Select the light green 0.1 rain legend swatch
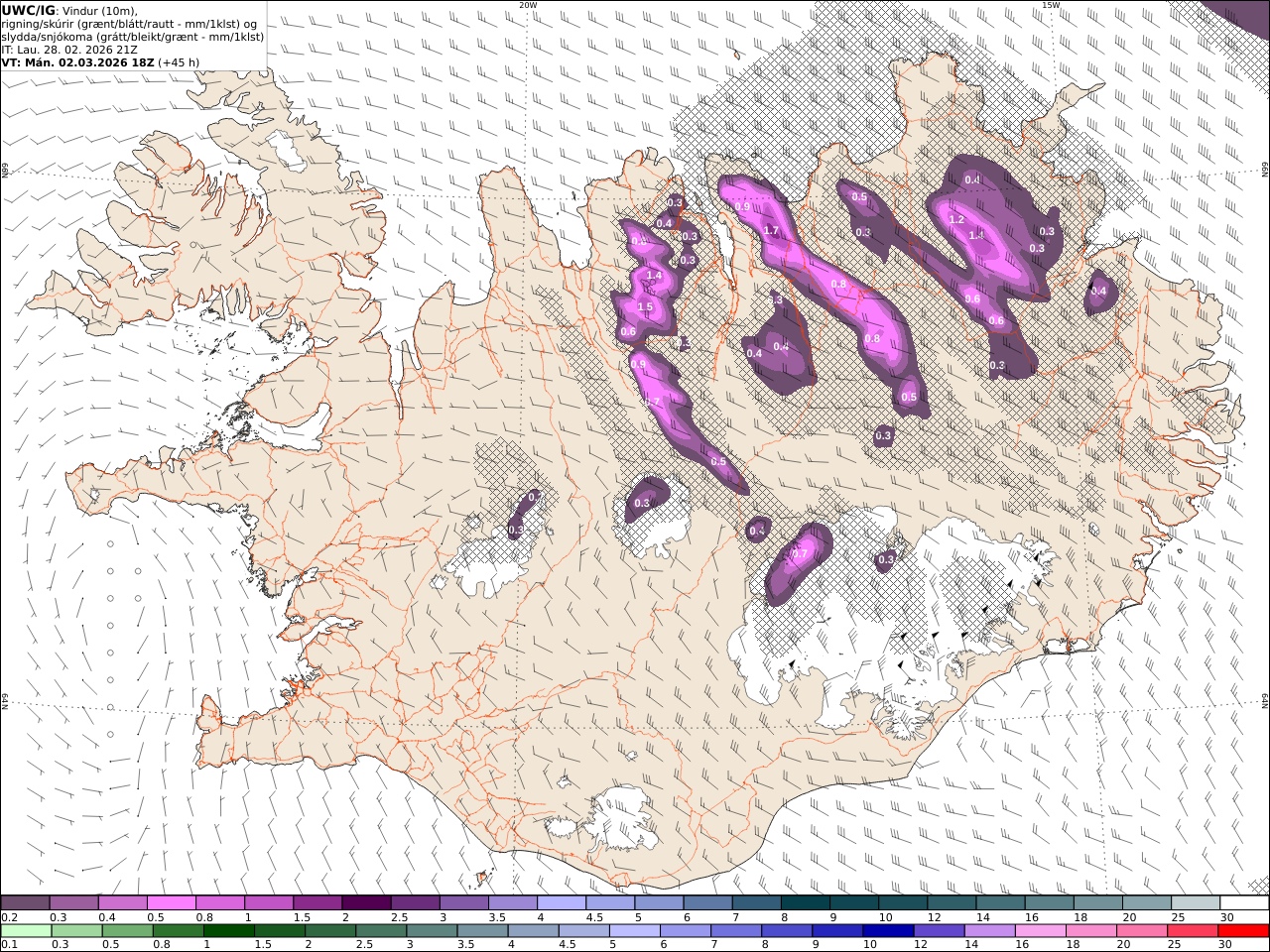 (26, 931)
